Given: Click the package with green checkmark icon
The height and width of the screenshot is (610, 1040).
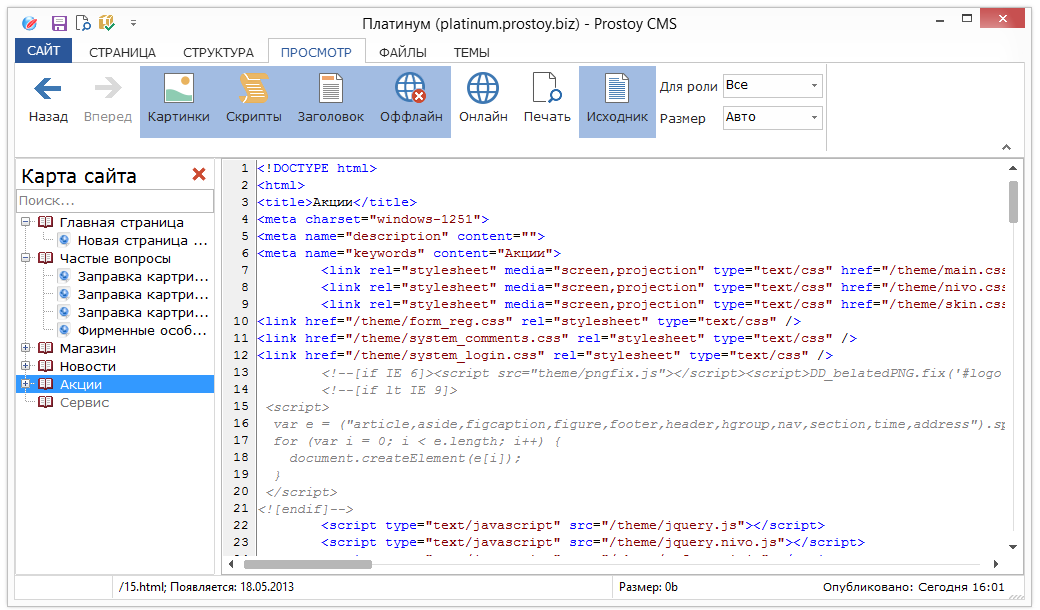Looking at the screenshot, I should coord(107,23).
